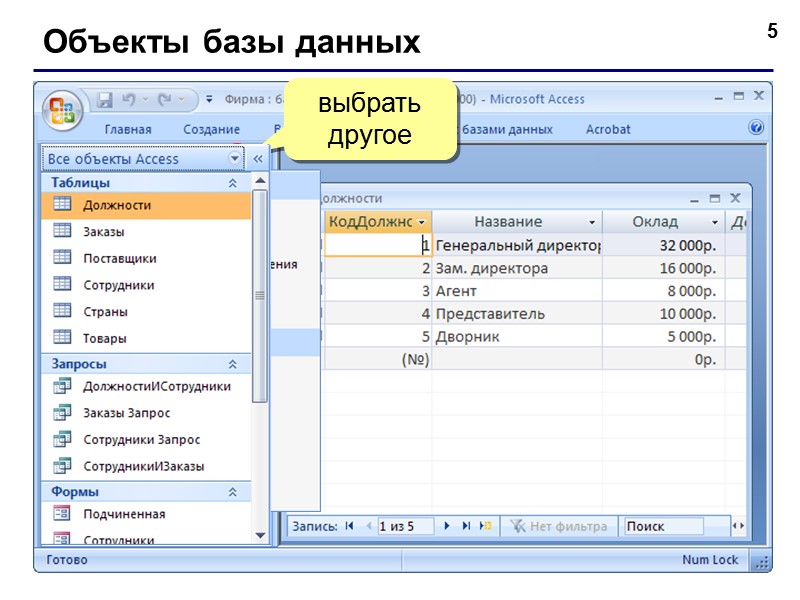Click the round Office button
The width and height of the screenshot is (800, 600).
click(63, 109)
